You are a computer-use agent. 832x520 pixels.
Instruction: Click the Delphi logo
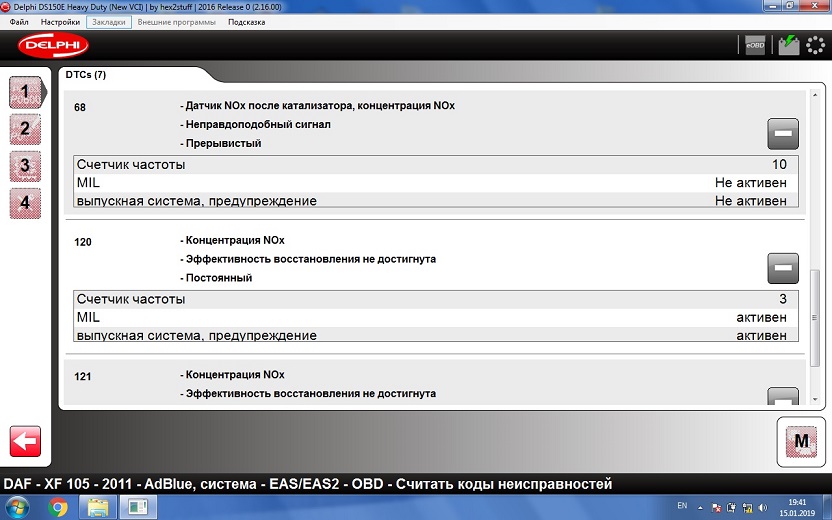53,45
